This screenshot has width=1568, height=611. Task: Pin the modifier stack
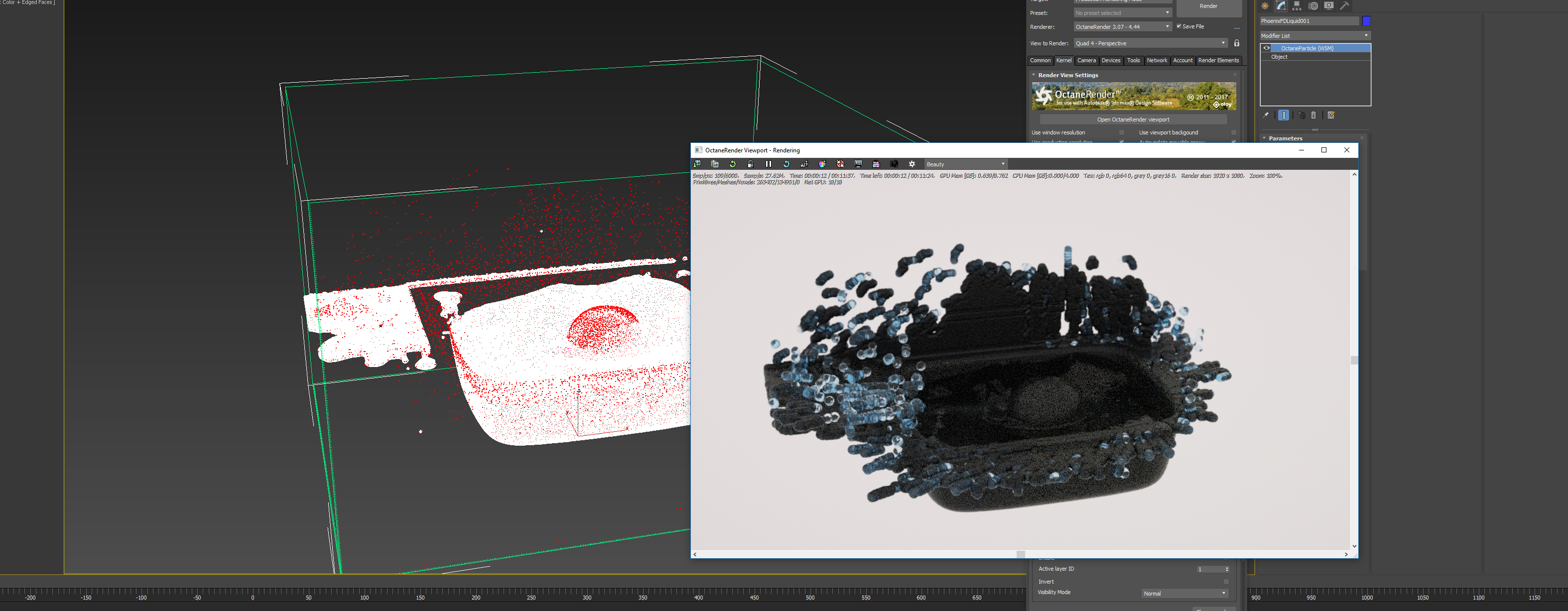[x=1266, y=115]
